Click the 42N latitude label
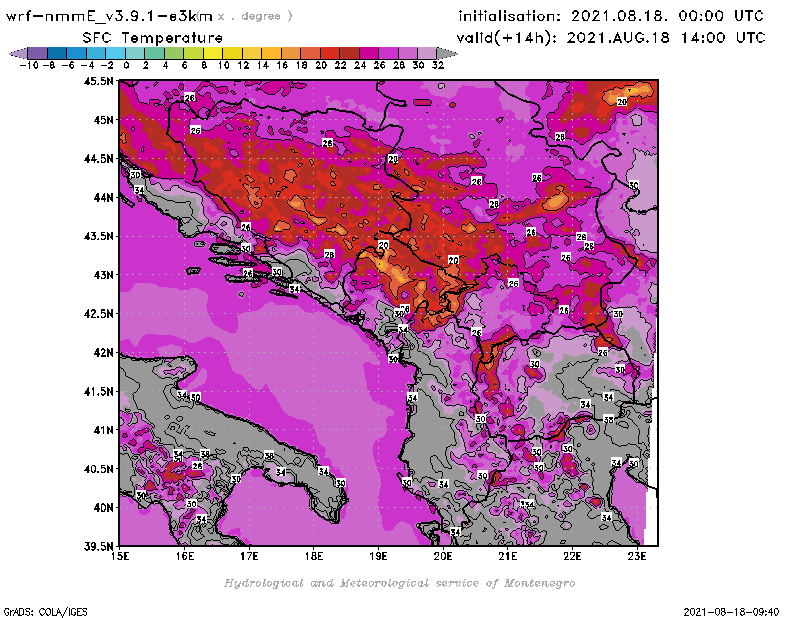Screen dimensions: 800x618 [x=103, y=353]
